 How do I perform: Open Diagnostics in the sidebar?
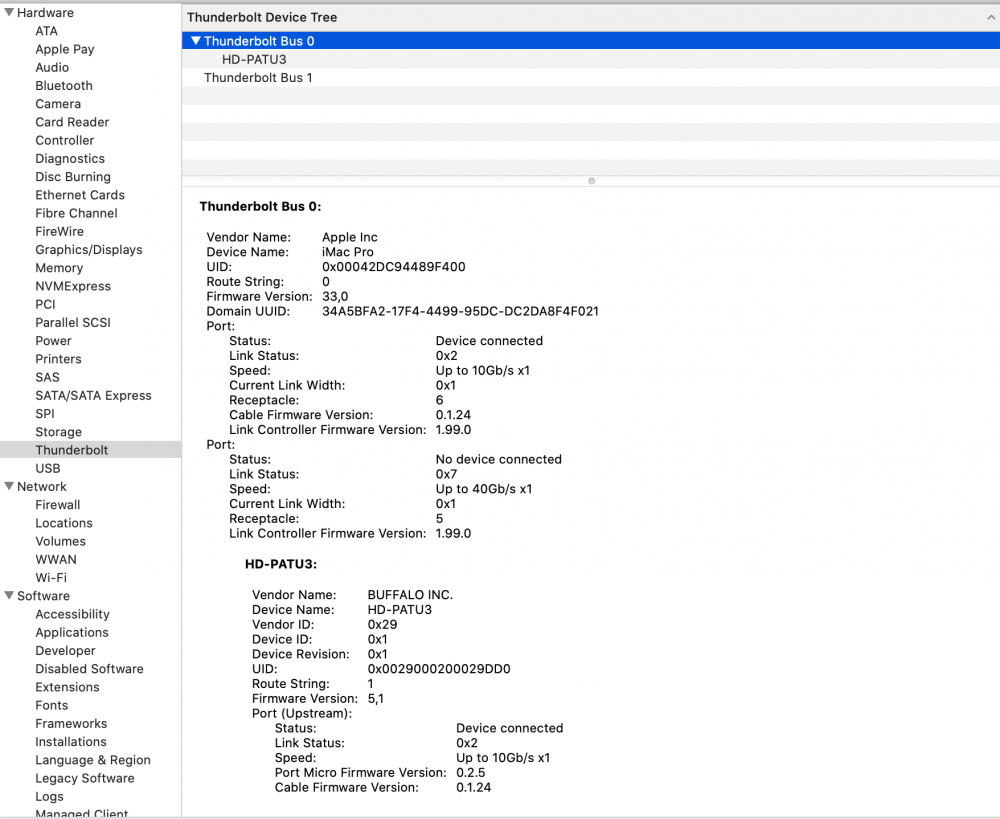click(x=70, y=158)
